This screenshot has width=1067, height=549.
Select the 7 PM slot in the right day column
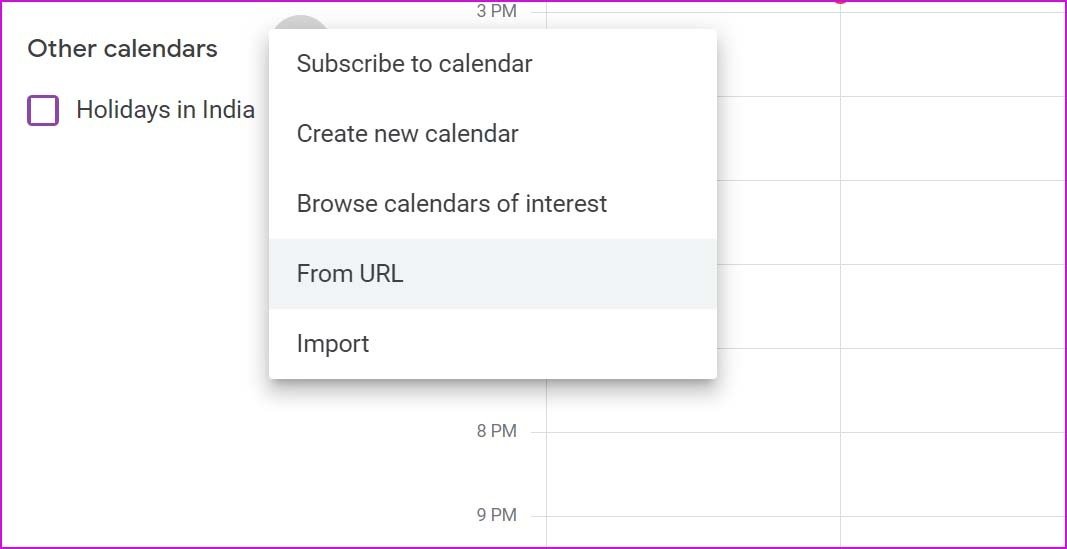tap(953, 390)
